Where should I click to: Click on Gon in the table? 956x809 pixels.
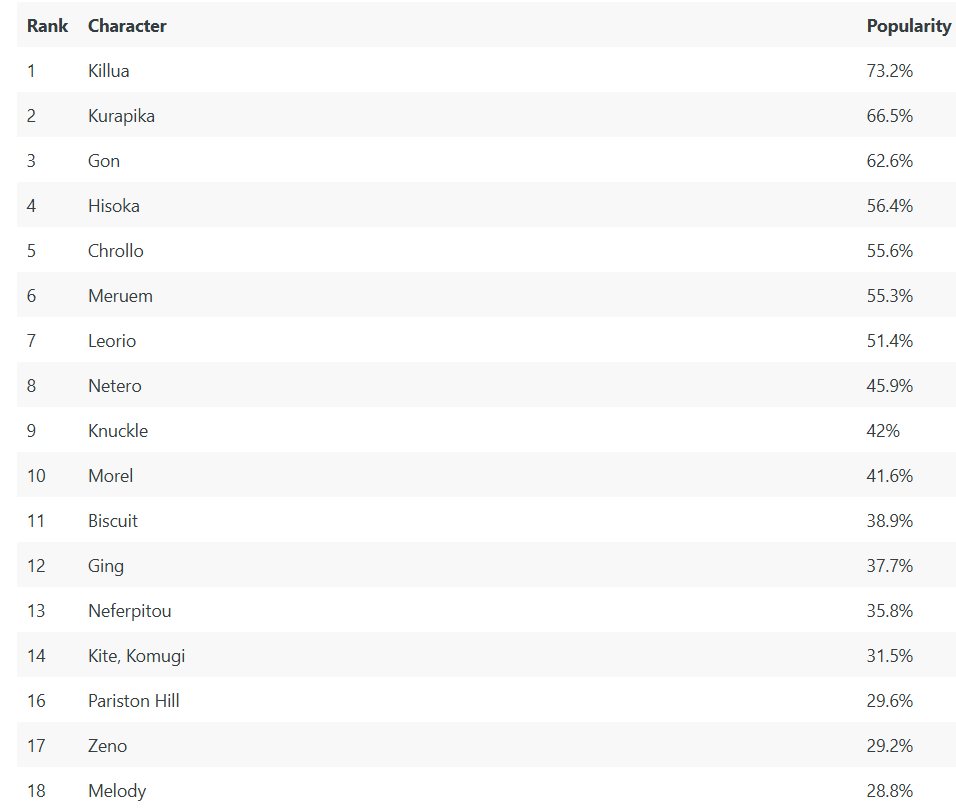[104, 161]
